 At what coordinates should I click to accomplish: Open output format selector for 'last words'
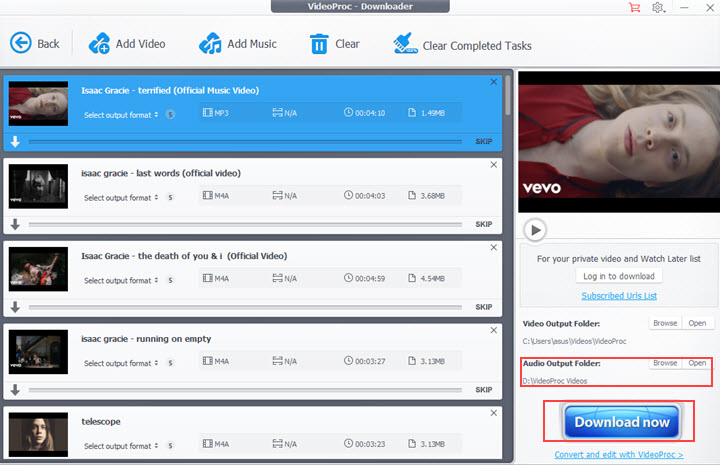click(121, 197)
